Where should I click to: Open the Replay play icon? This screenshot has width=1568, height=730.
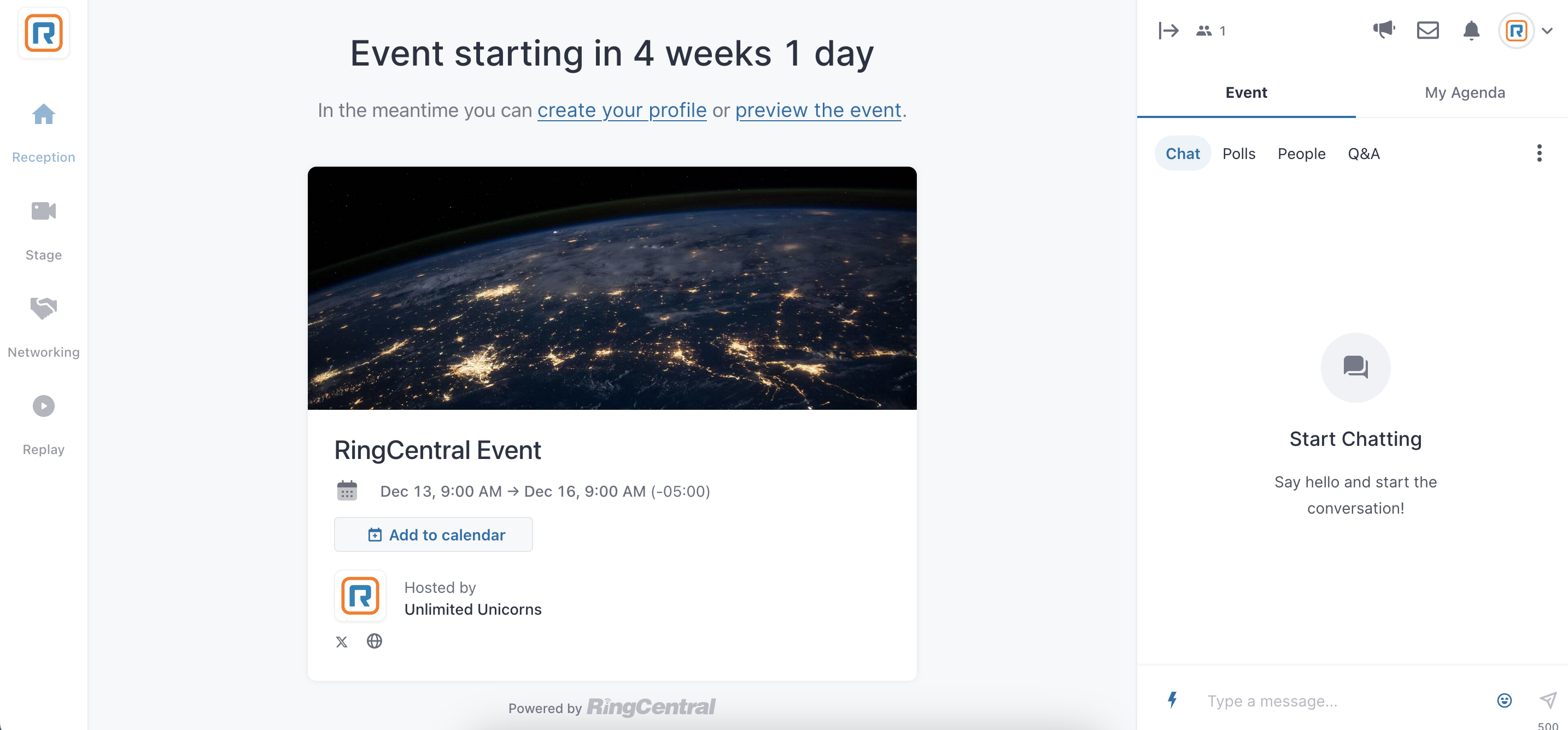(x=43, y=406)
